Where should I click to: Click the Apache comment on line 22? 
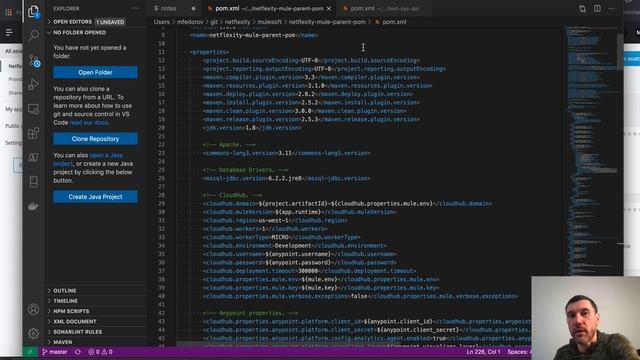(229, 144)
